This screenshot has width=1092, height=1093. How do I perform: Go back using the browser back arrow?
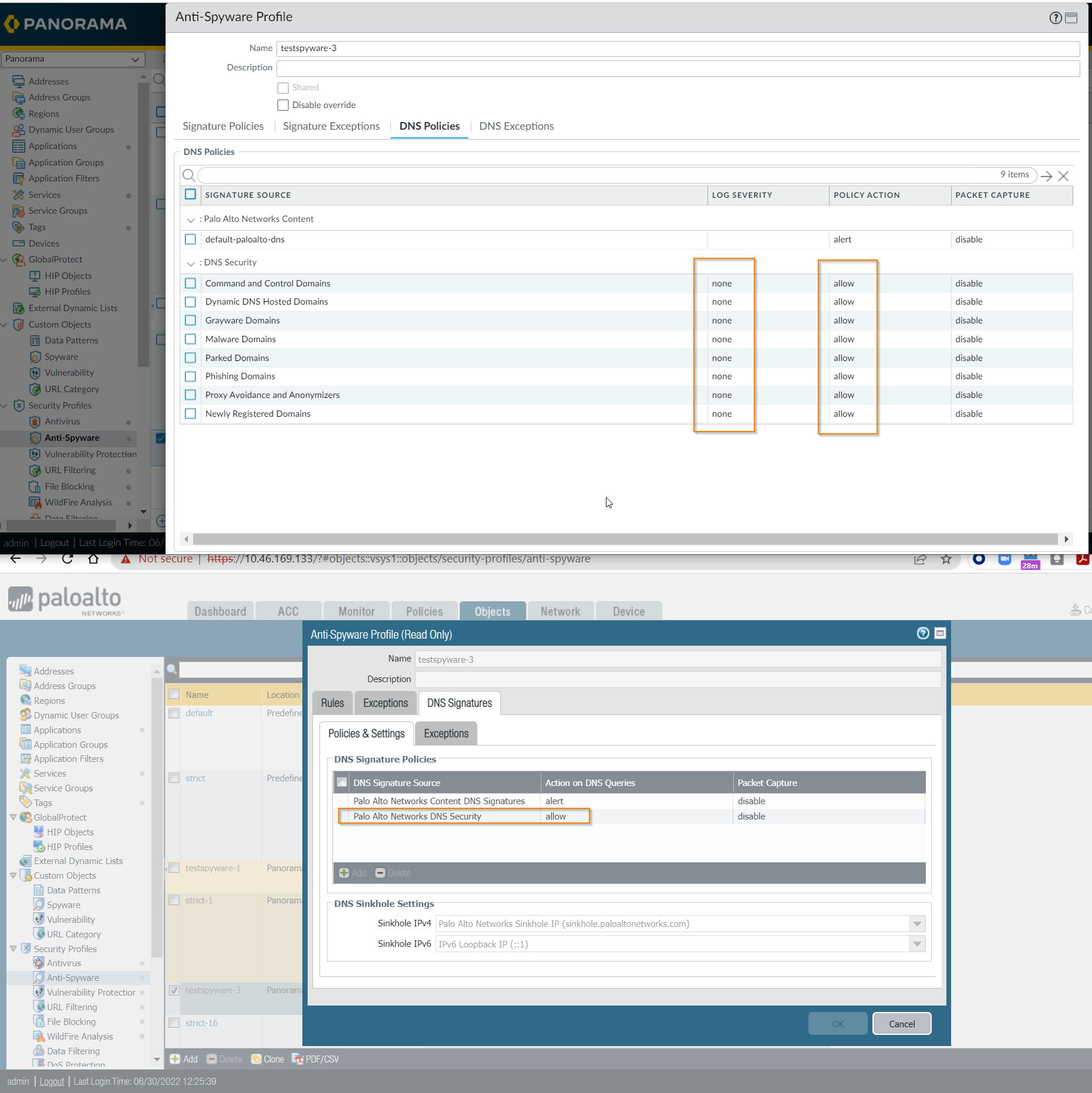click(16, 559)
